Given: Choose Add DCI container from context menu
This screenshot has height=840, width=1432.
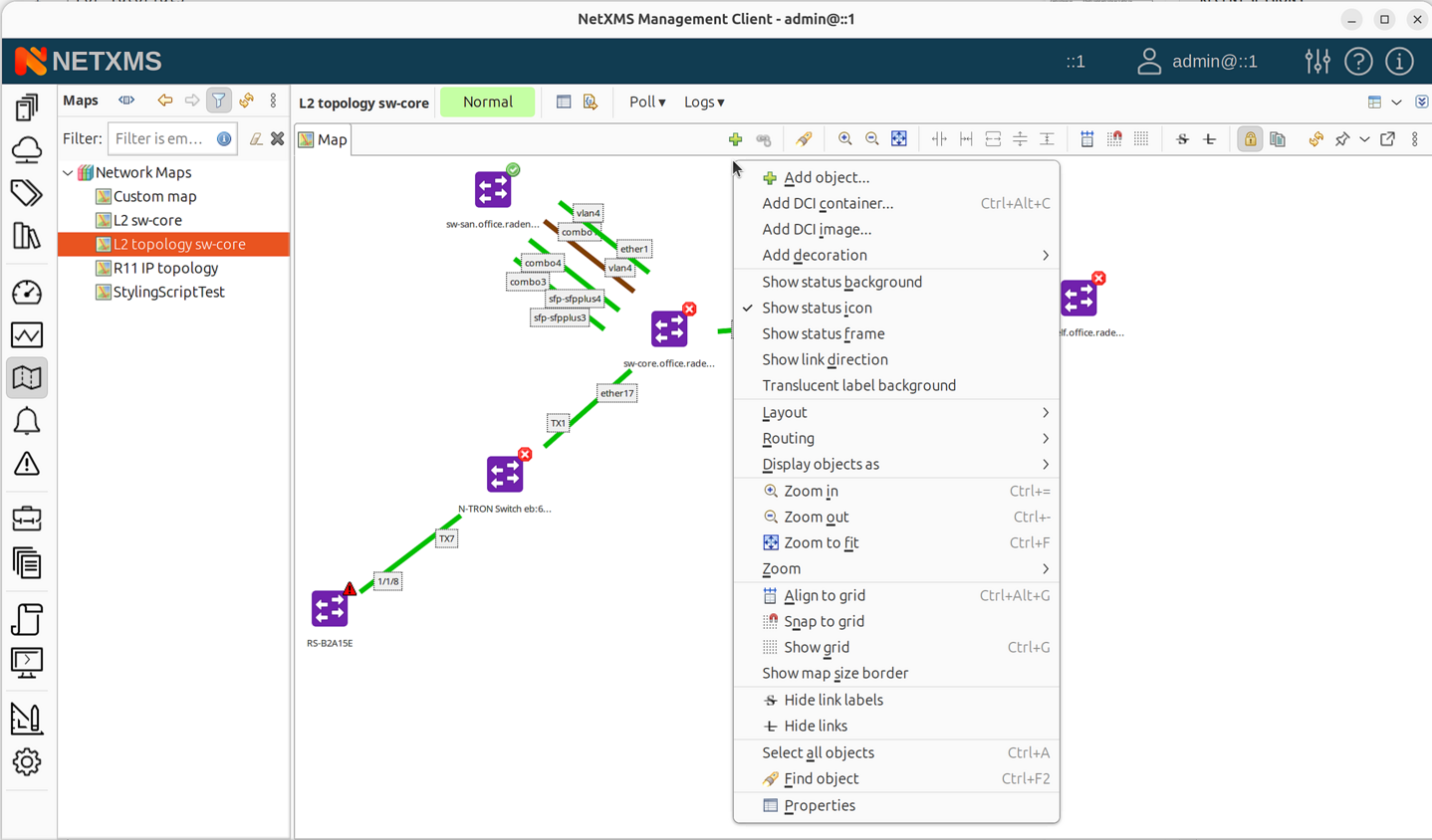Looking at the screenshot, I should [828, 204].
